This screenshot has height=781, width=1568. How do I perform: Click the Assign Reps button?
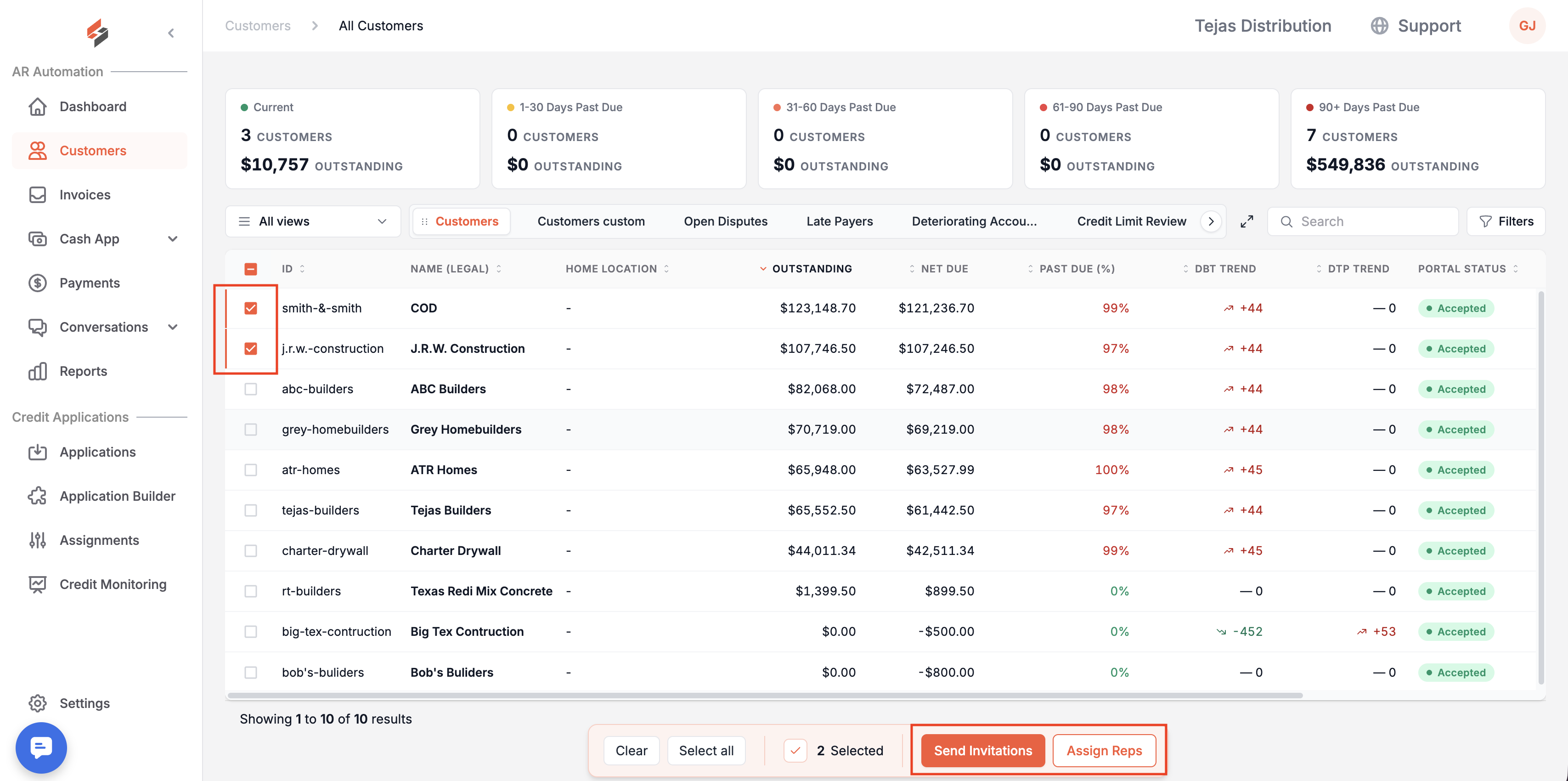pyautogui.click(x=1104, y=751)
